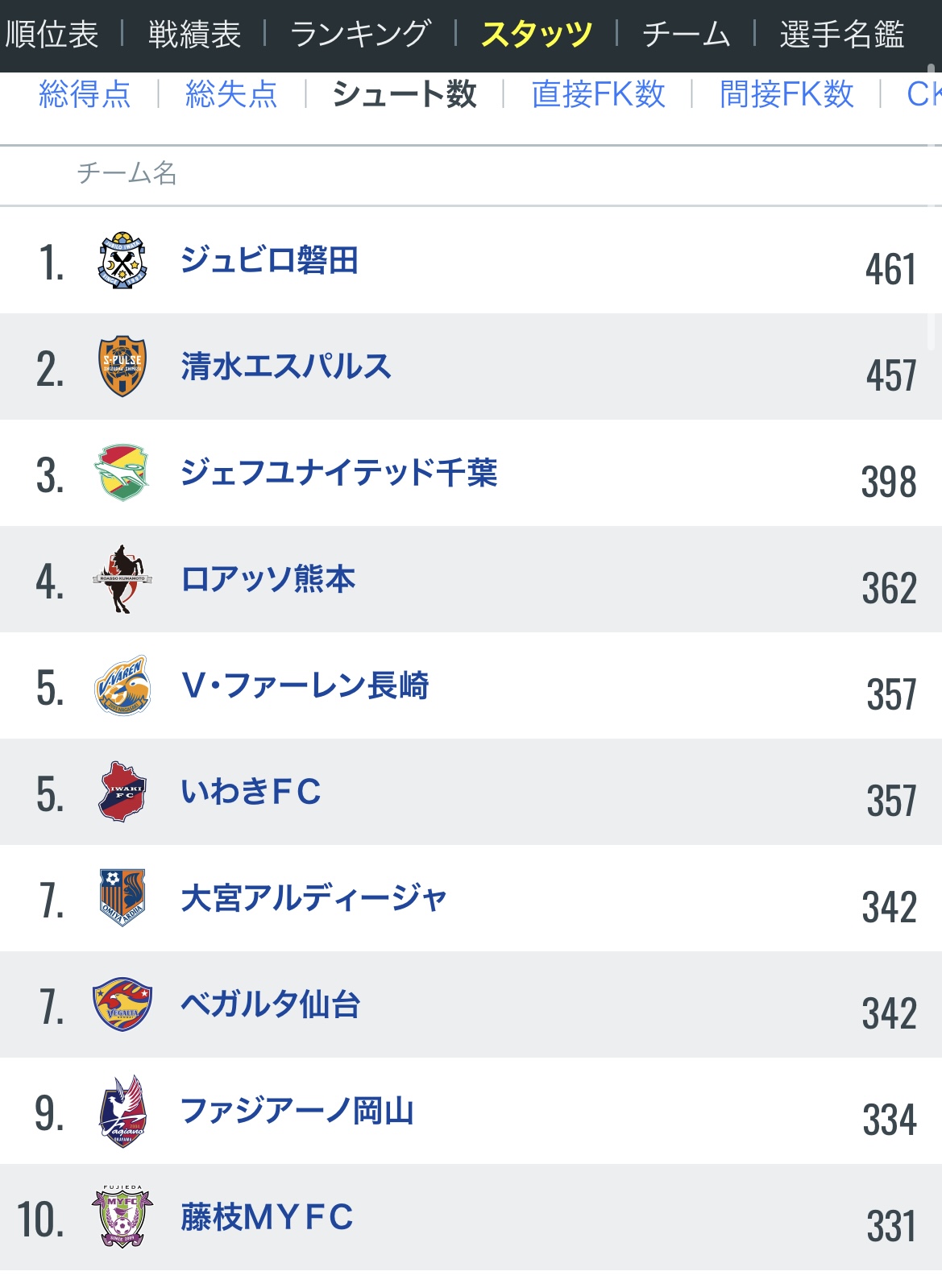Click the Vegalta Sendai team crest
Viewport: 942px width, 1288px height.
pos(122,1004)
